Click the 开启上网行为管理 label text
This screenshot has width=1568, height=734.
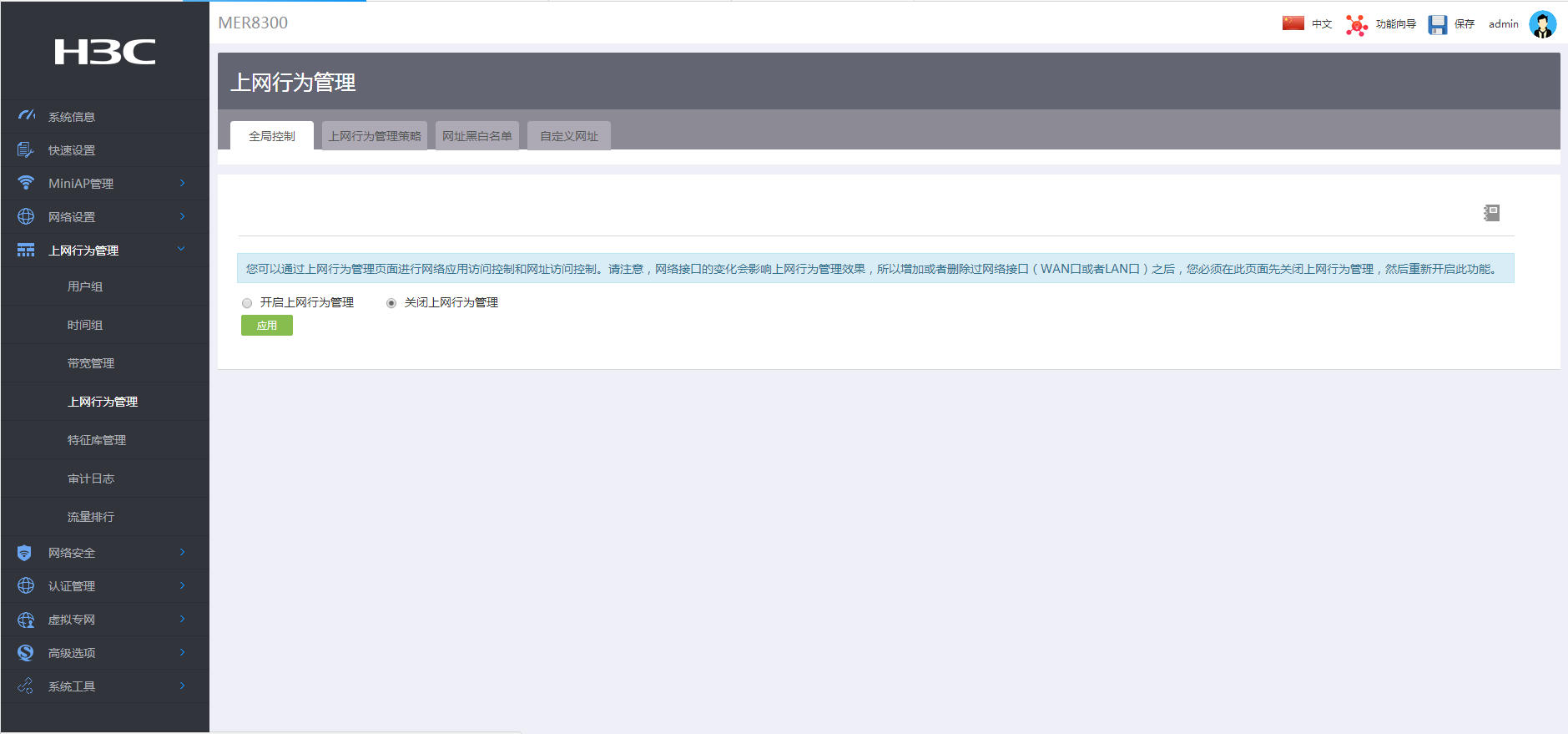[x=307, y=302]
